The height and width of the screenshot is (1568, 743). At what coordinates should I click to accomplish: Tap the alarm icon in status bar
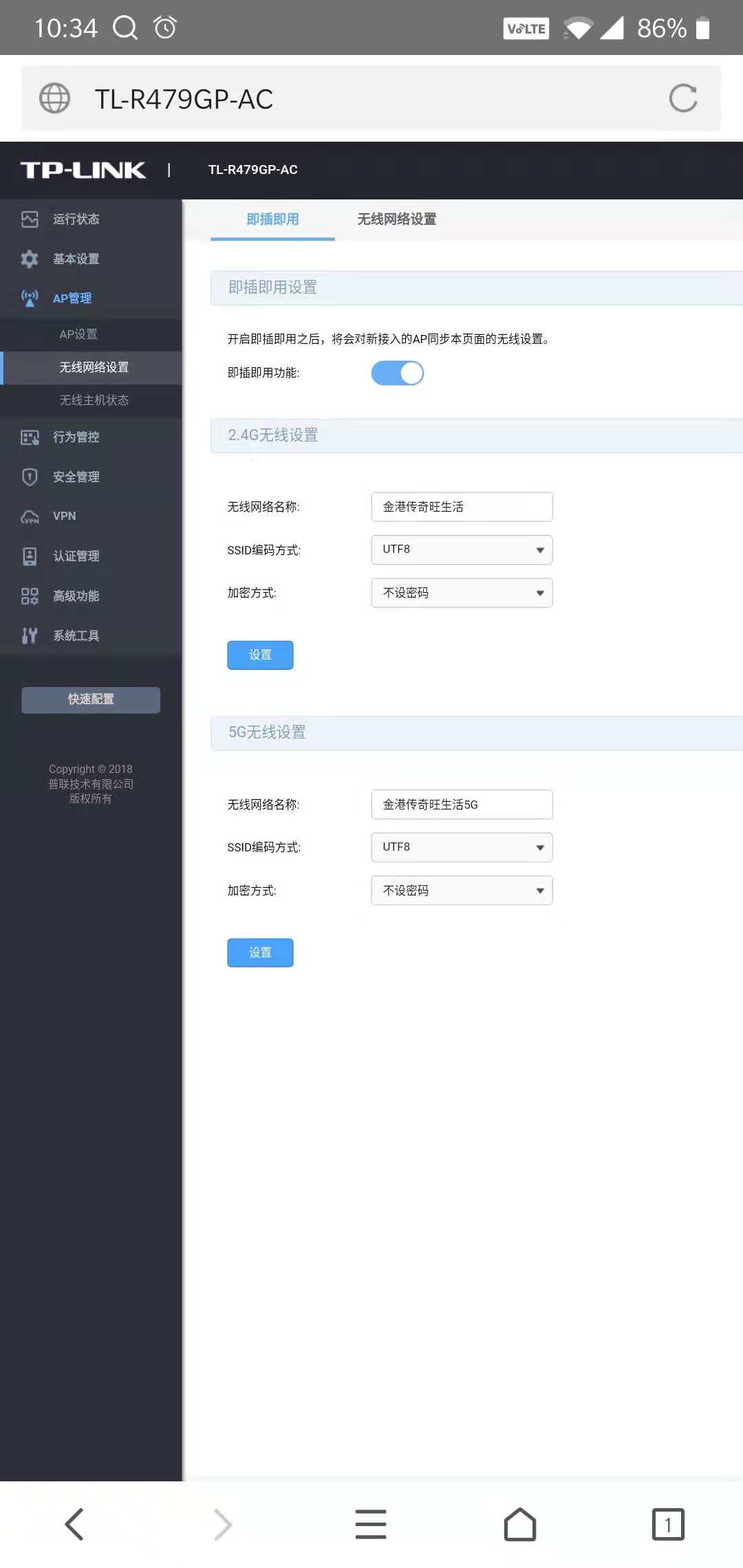[x=165, y=28]
